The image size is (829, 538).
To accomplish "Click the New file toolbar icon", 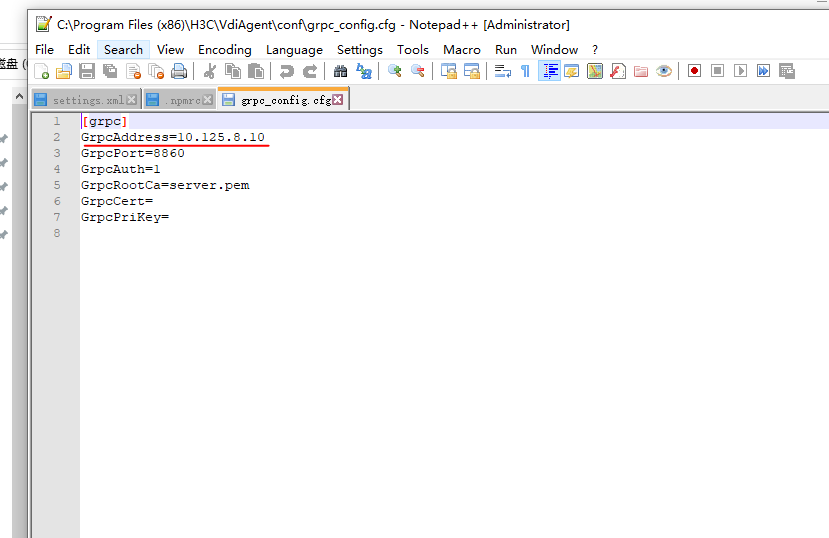I will tap(41, 71).
